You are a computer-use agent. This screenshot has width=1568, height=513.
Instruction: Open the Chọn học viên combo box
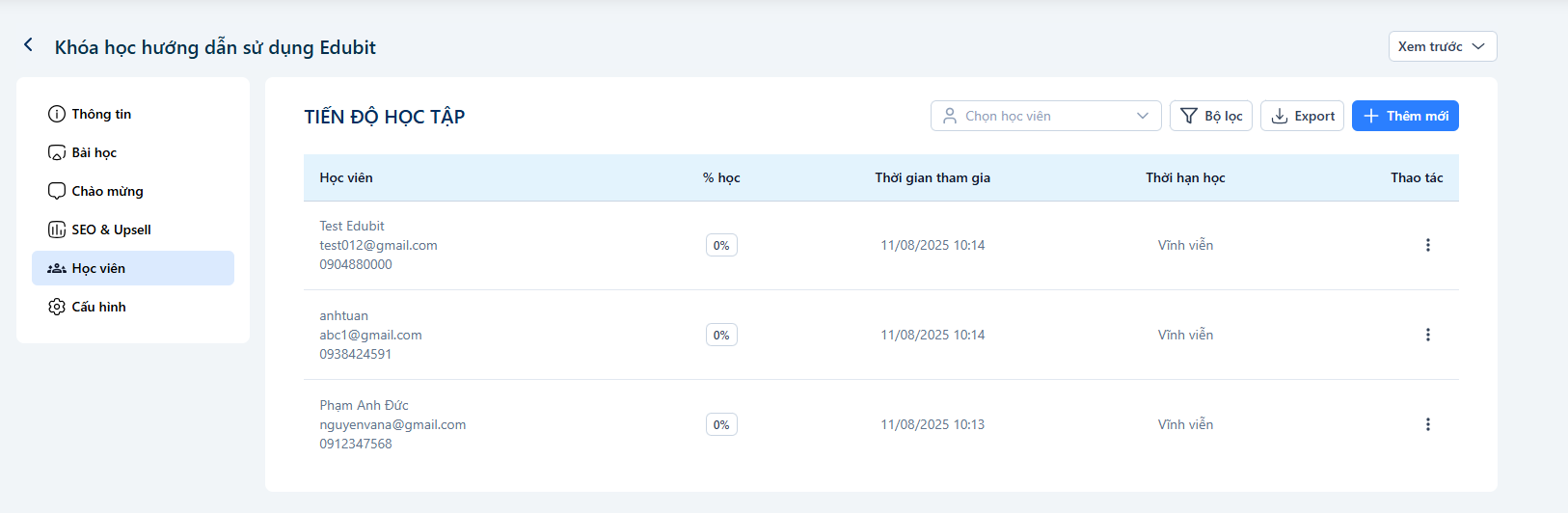1045,116
